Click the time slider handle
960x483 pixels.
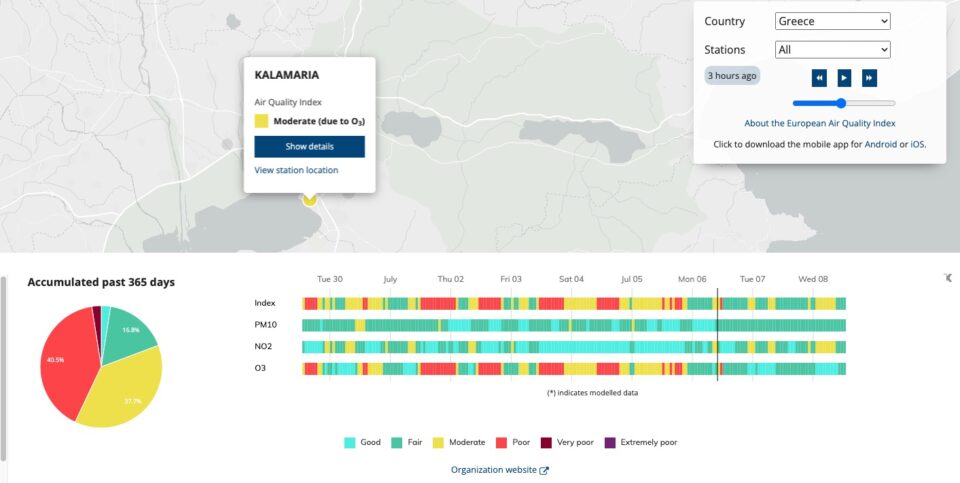point(841,103)
